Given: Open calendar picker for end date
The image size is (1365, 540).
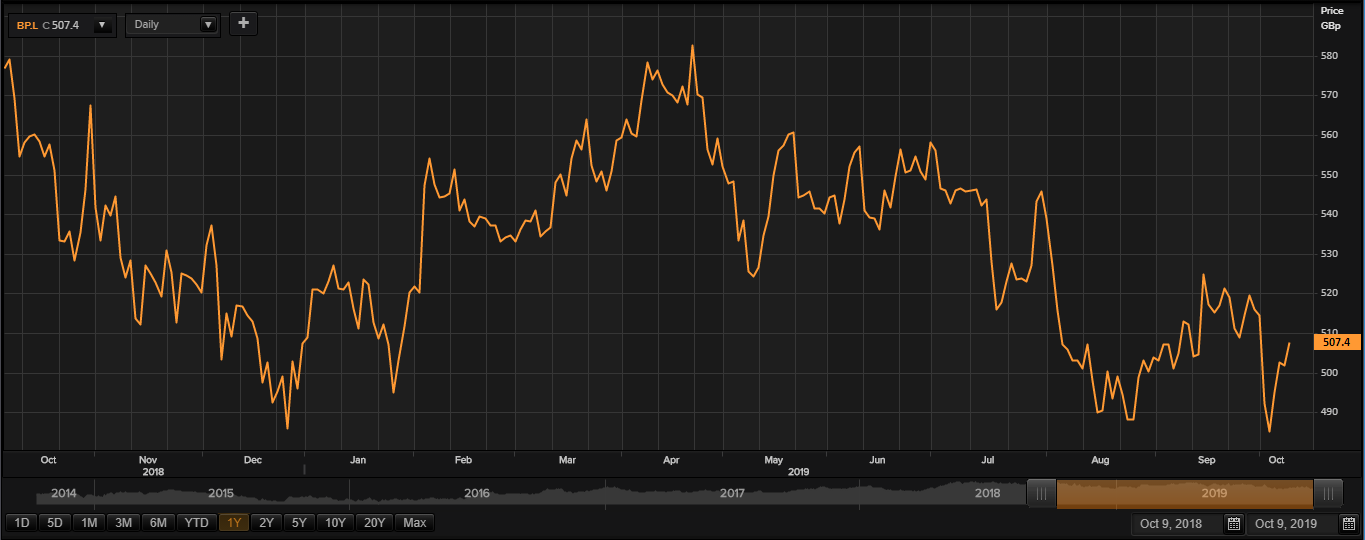Looking at the screenshot, I should 1348,524.
